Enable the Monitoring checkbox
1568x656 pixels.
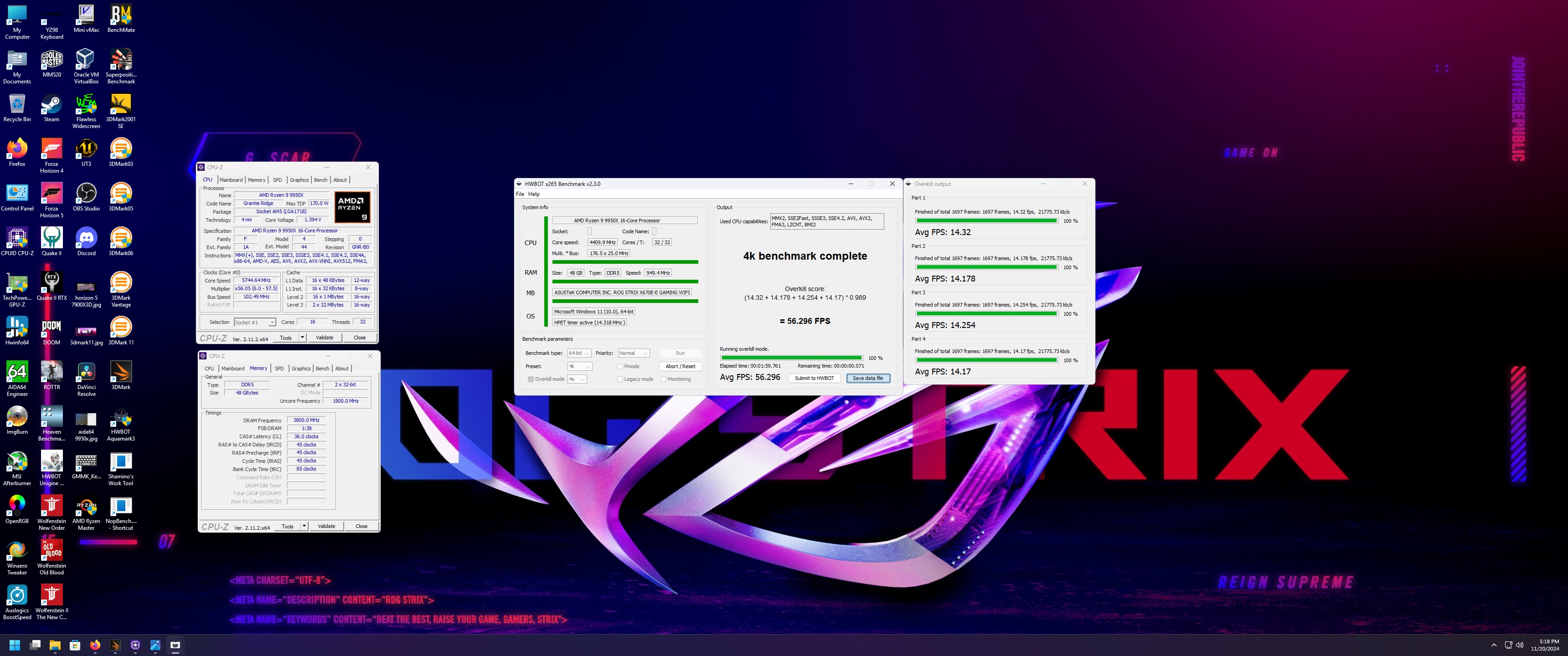click(x=663, y=379)
